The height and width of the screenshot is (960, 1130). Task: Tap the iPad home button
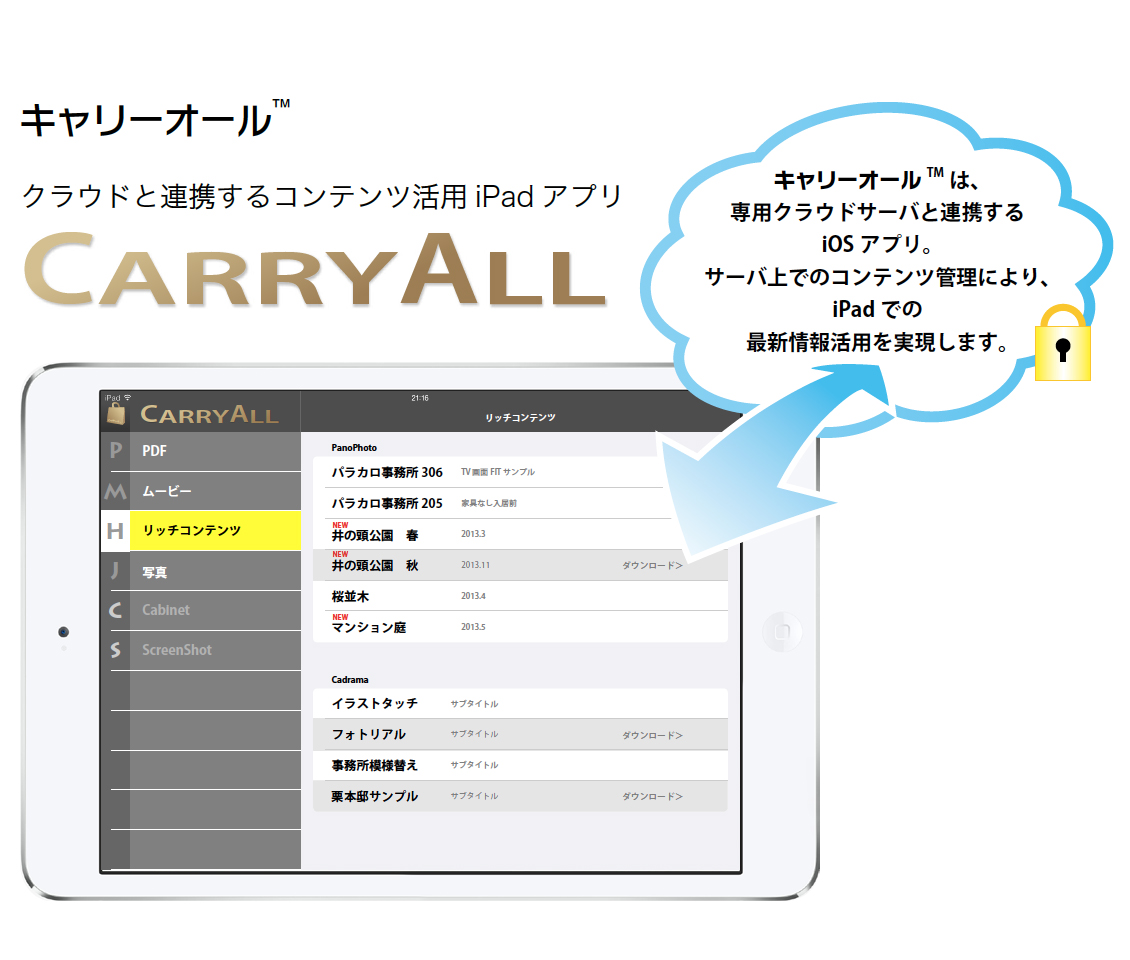(782, 632)
